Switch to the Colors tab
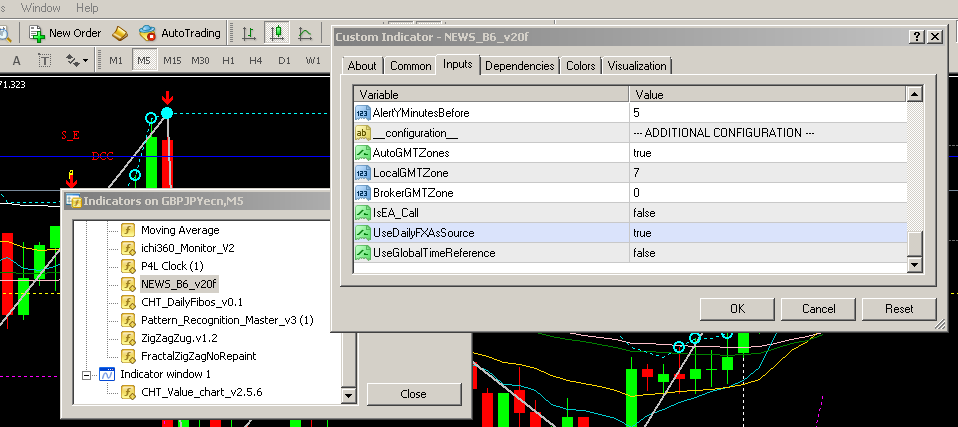Image resolution: width=958 pixels, height=427 pixels. pos(580,66)
